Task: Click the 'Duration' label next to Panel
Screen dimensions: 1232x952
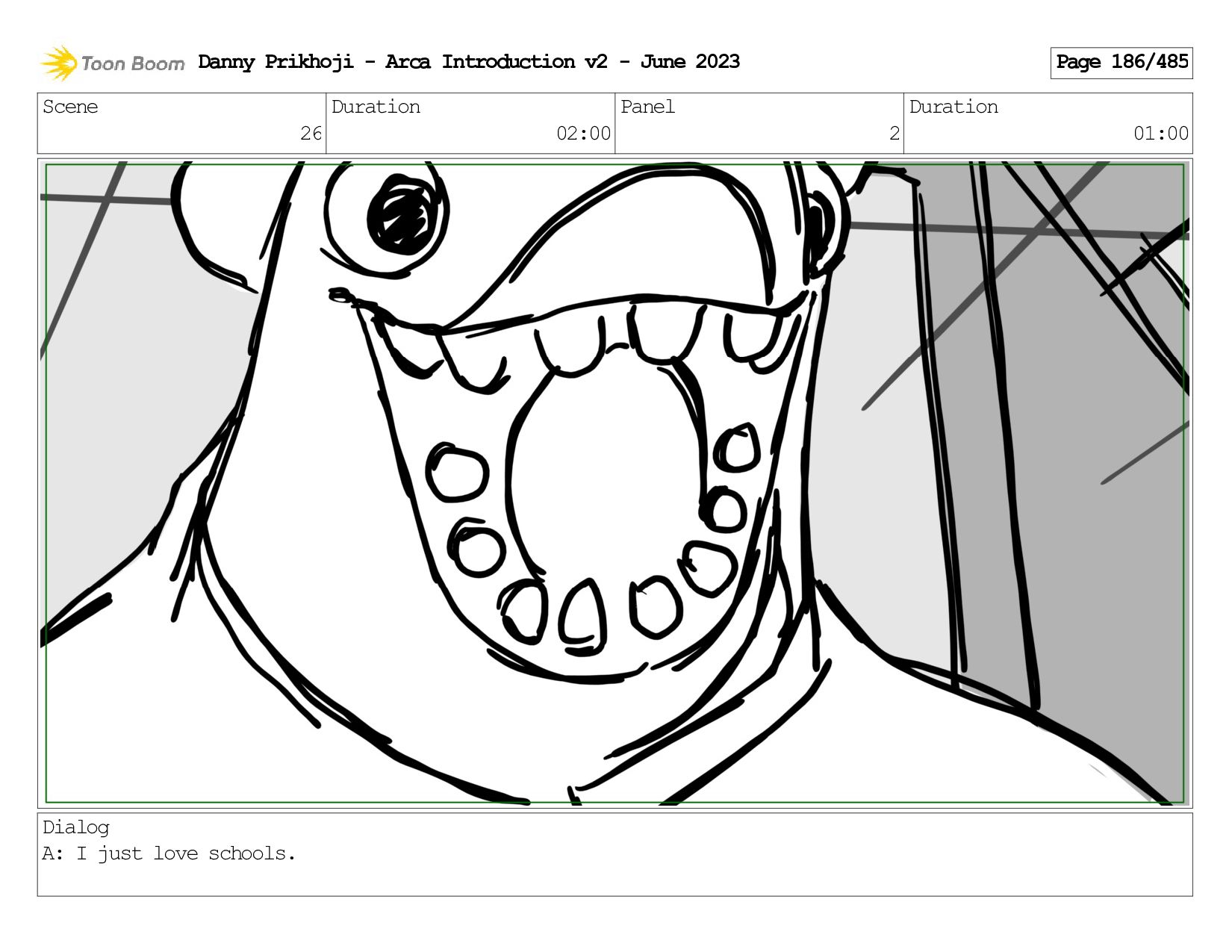Action: [x=953, y=107]
